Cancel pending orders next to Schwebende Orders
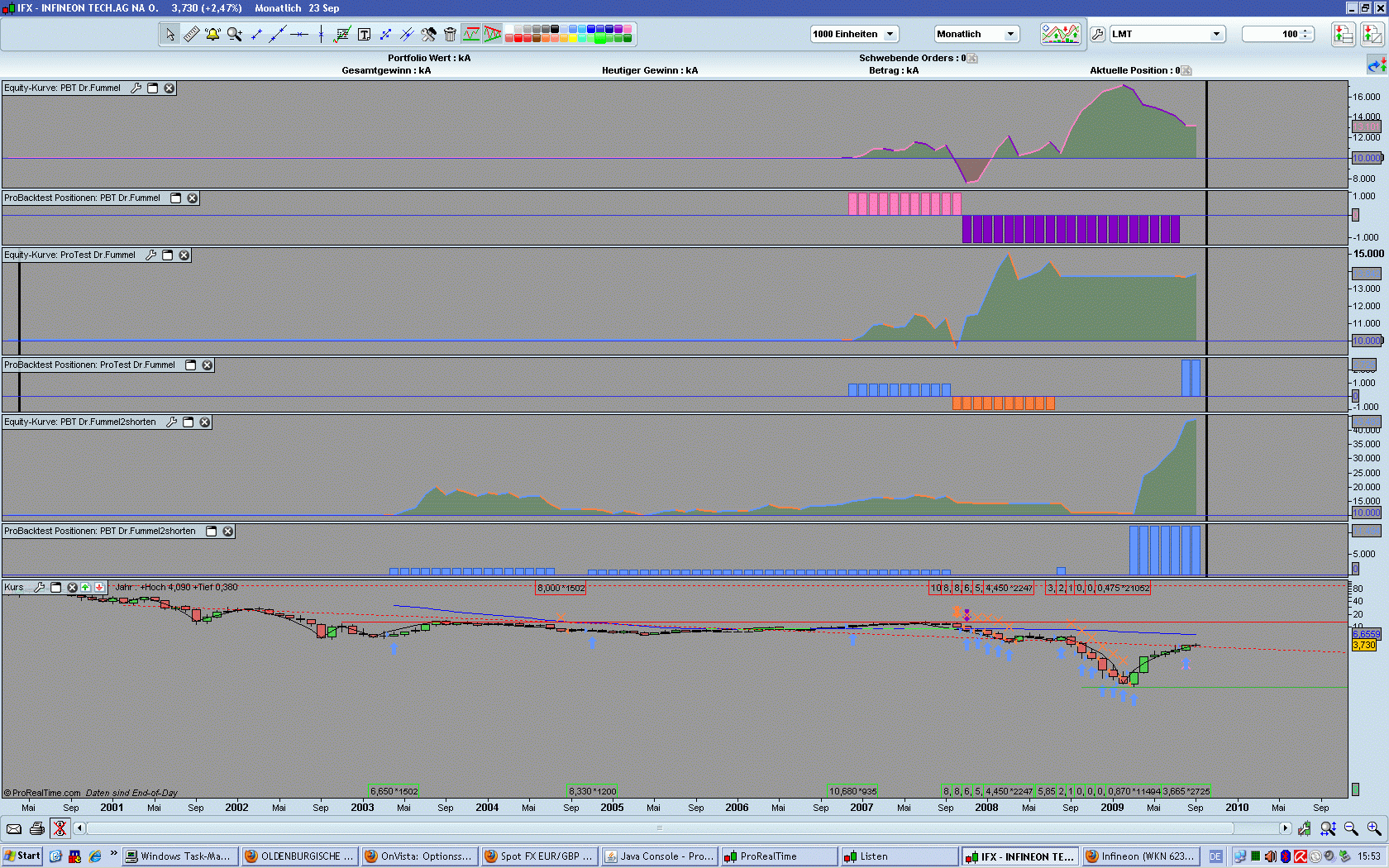1389x868 pixels. point(972,58)
